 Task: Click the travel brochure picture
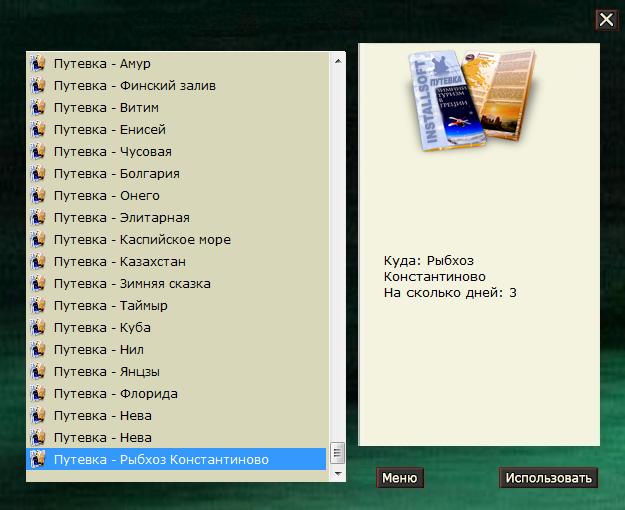(x=471, y=100)
